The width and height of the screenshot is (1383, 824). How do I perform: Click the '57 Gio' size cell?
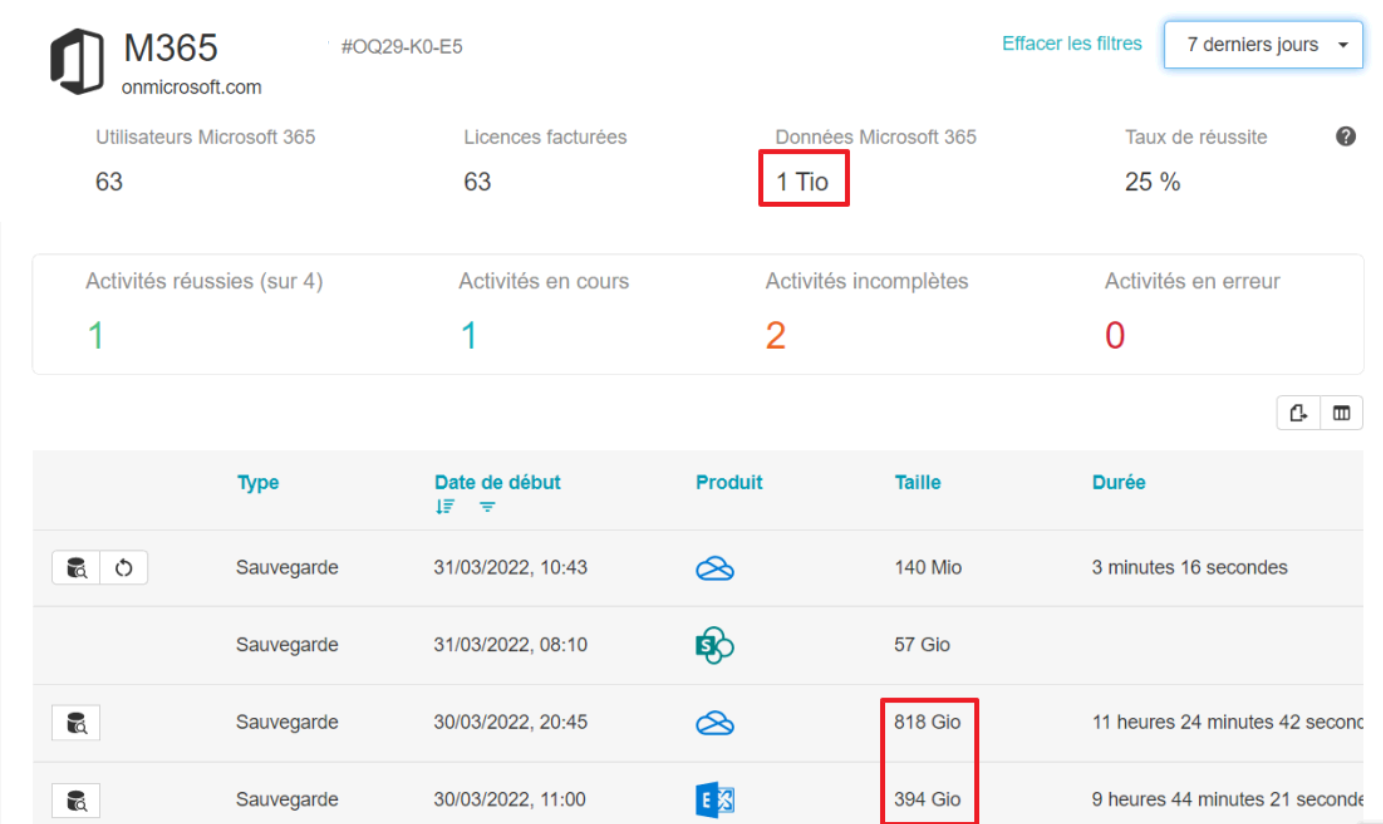922,645
